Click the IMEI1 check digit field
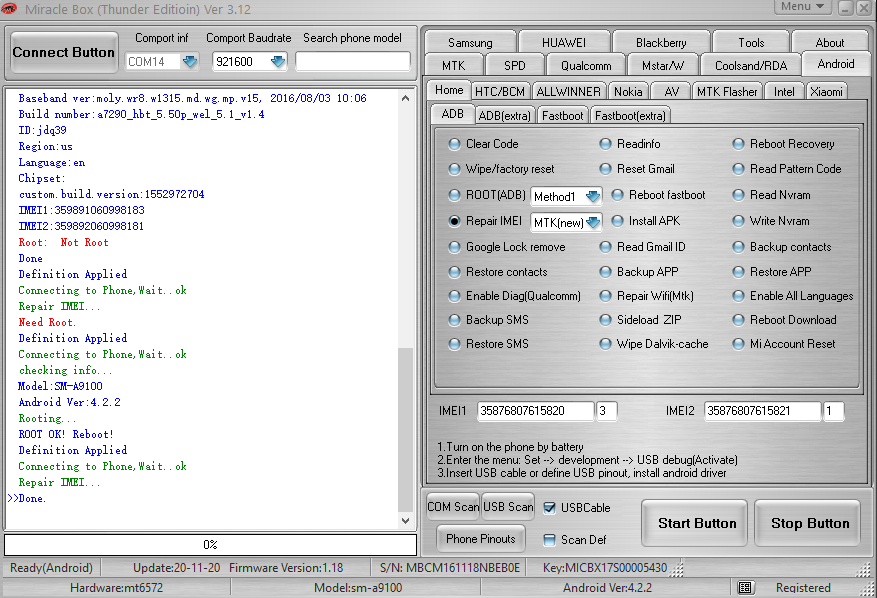The width and height of the screenshot is (877, 598). click(x=606, y=411)
